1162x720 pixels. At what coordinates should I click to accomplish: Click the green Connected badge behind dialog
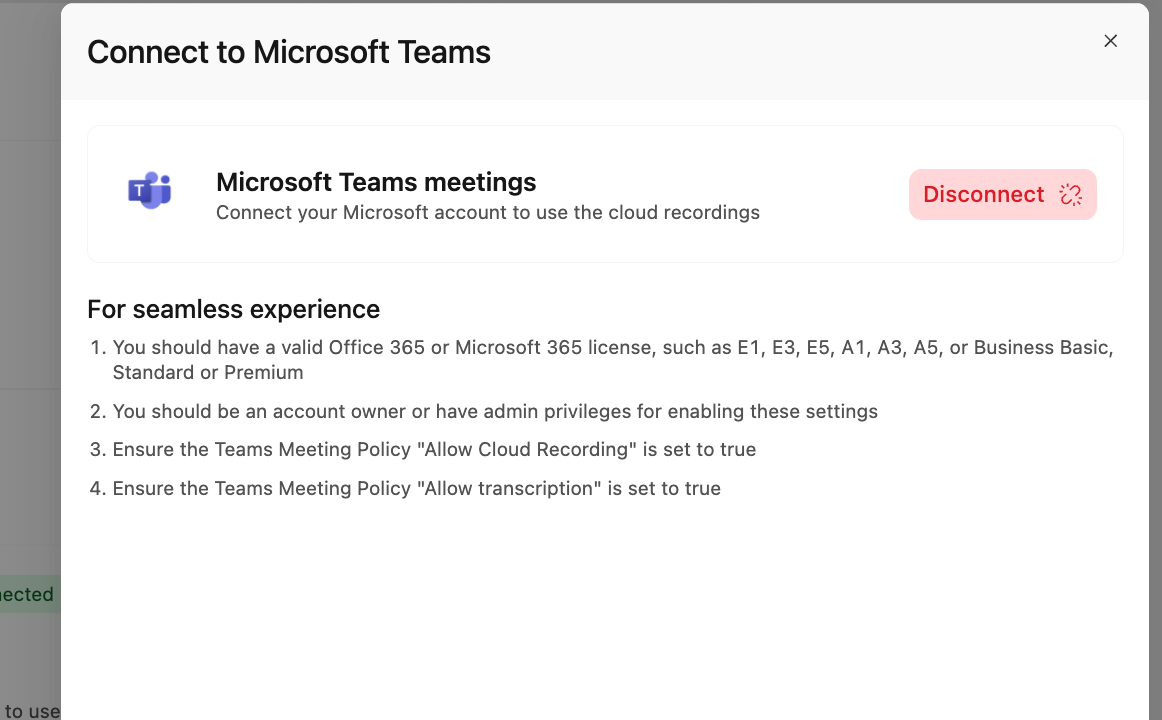pos(27,594)
